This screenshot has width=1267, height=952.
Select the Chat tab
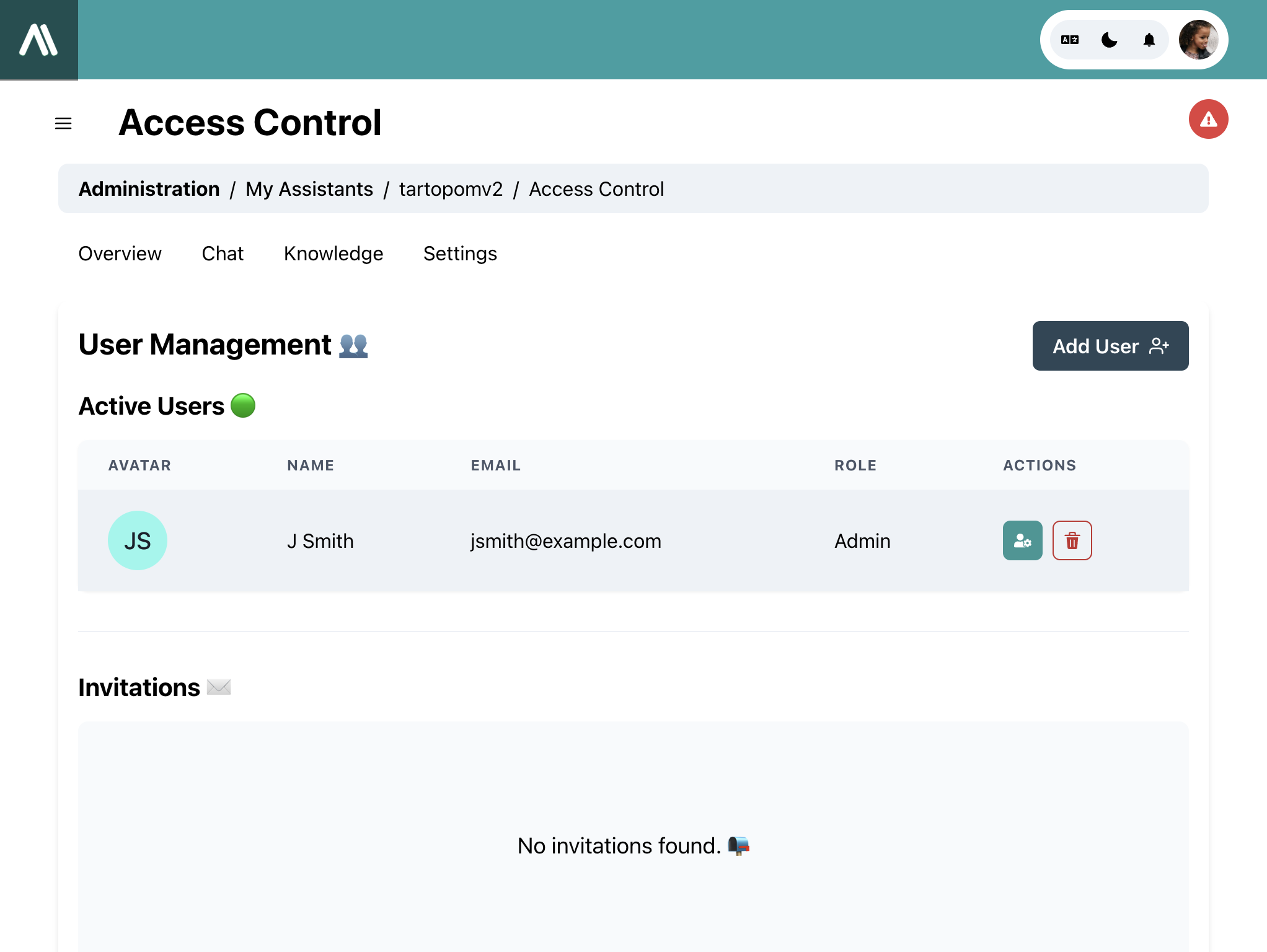click(223, 253)
